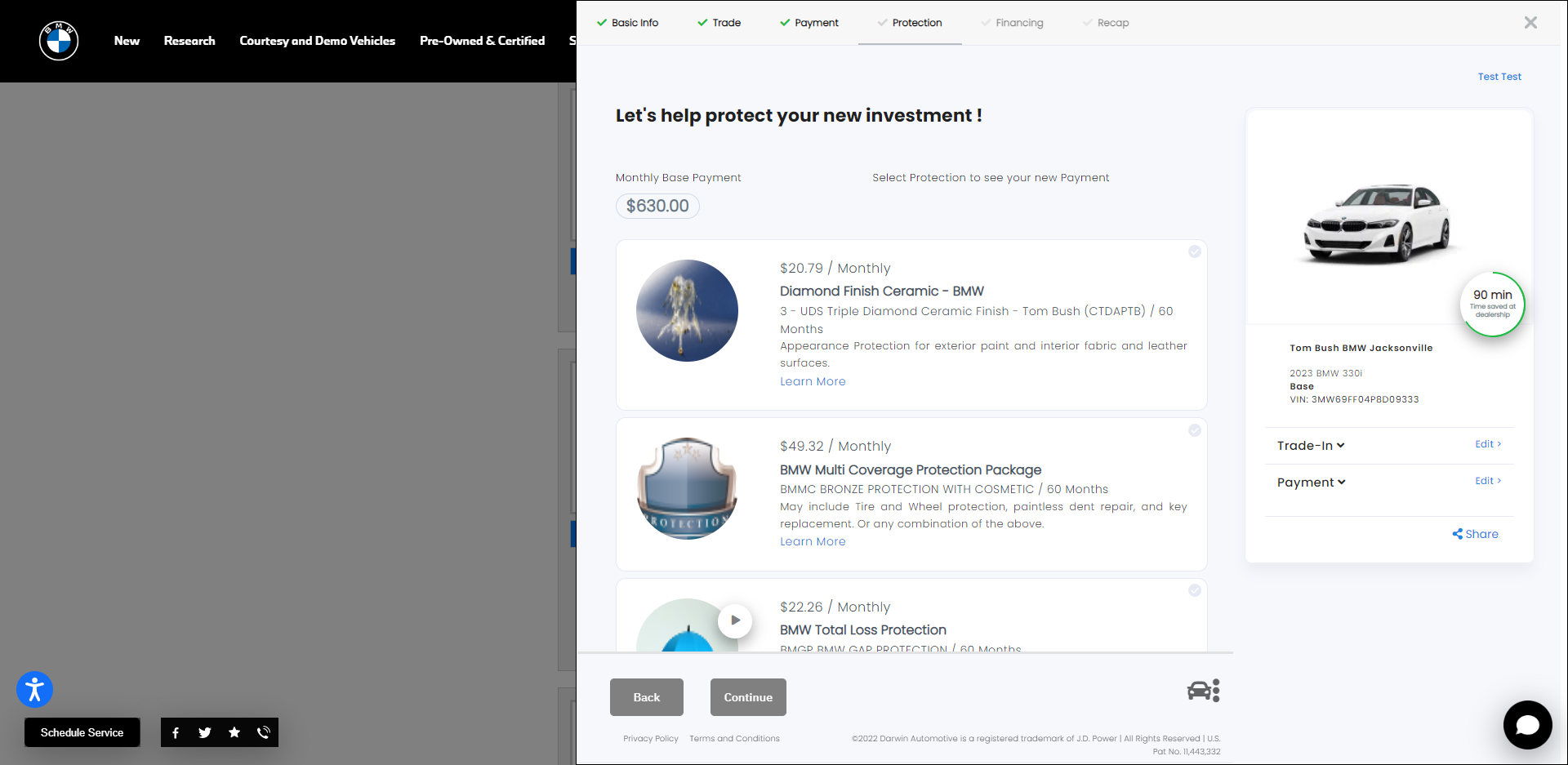Select BMW Multi Coverage Protection Package checkbox
This screenshot has width=1568, height=765.
(x=1195, y=430)
